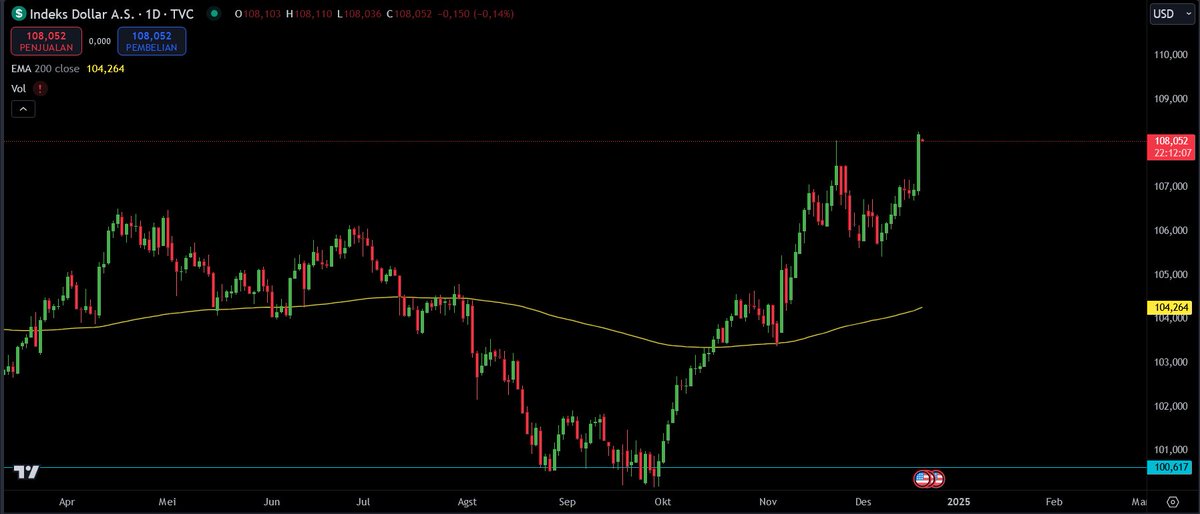Click the 106,000 price axis label

1170,231
